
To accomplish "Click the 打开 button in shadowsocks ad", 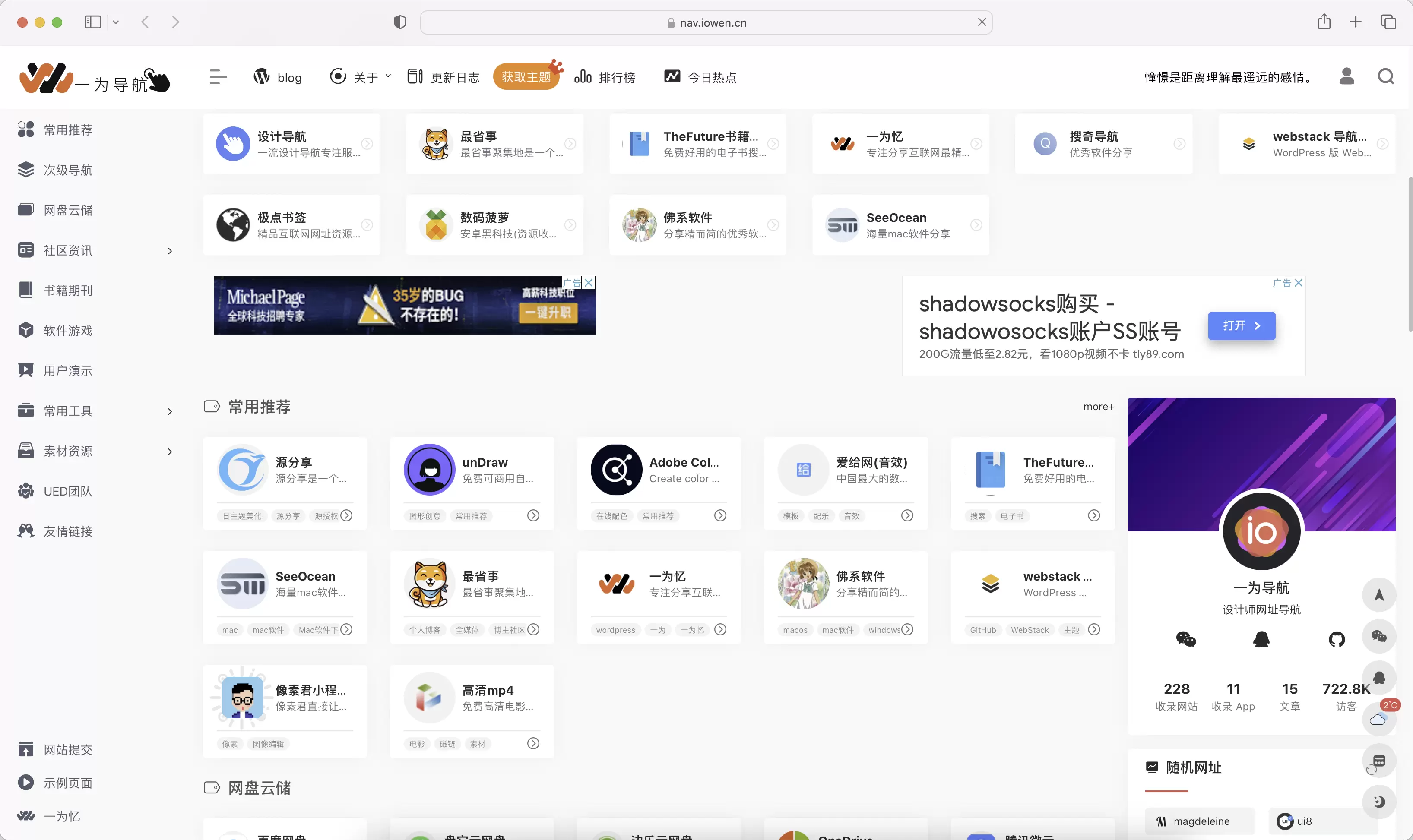I will coord(1242,325).
